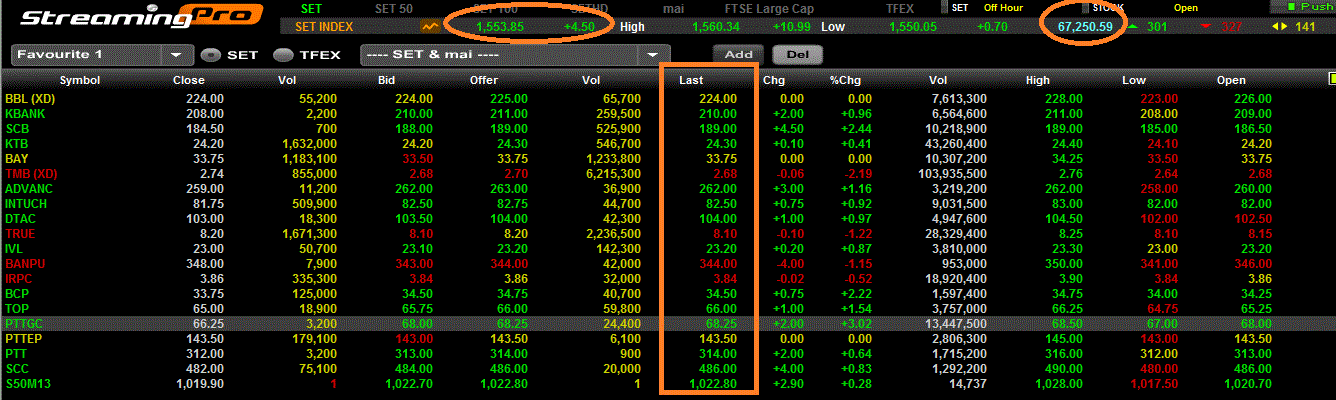Select the ADVANC symbol
This screenshot has width=1336, height=400.
(x=29, y=189)
